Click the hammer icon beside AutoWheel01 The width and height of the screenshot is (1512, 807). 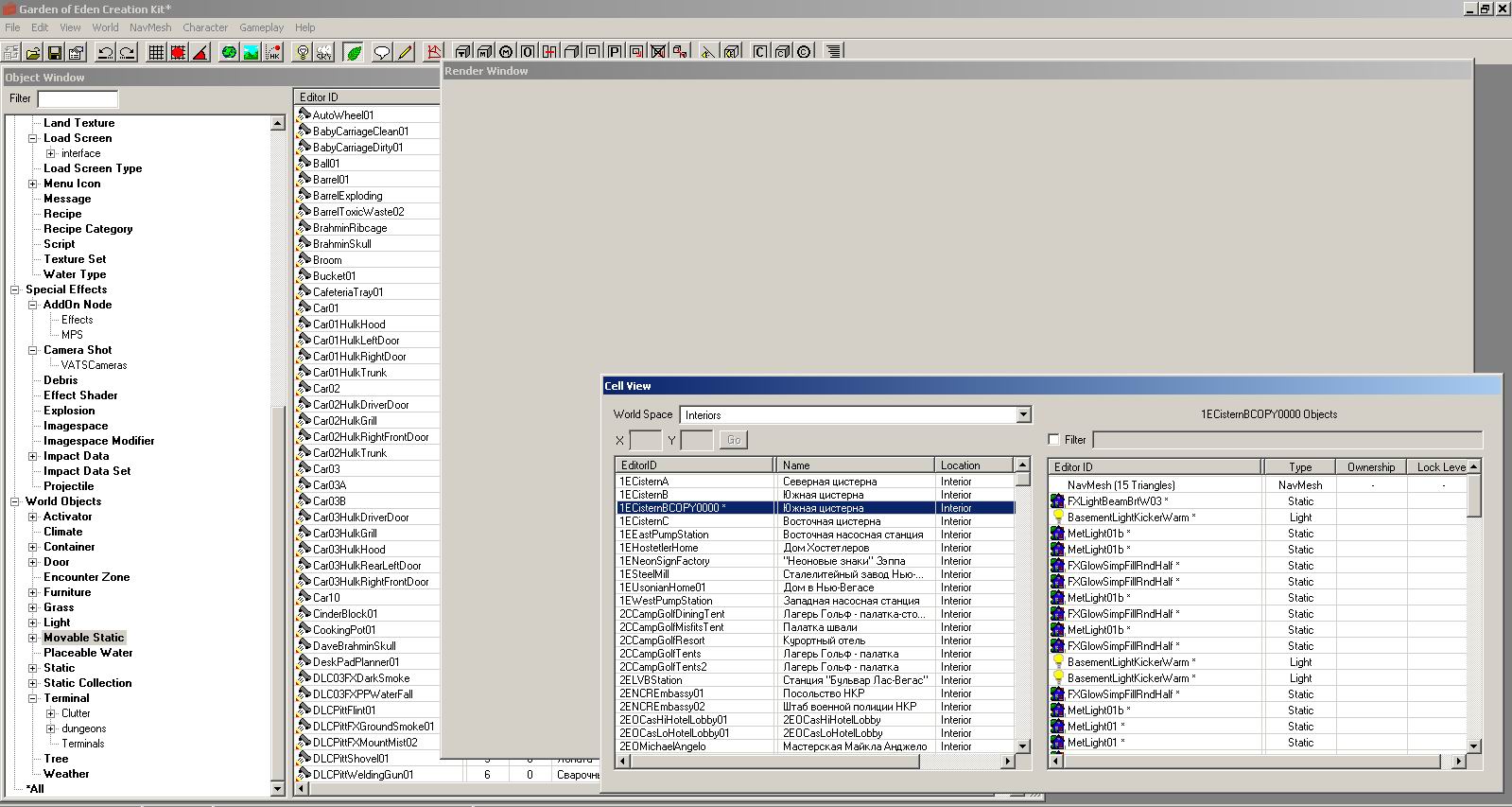(x=304, y=114)
